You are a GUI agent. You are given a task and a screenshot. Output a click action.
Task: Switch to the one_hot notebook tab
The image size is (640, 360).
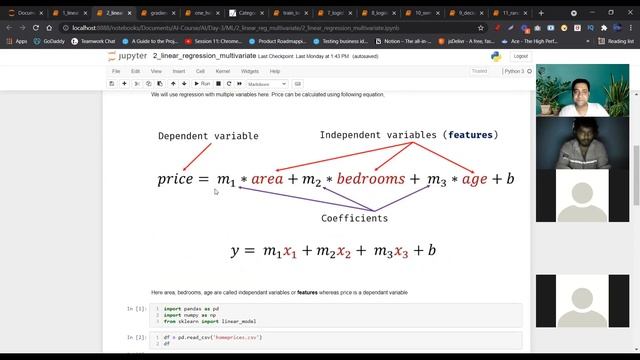[x=202, y=13]
